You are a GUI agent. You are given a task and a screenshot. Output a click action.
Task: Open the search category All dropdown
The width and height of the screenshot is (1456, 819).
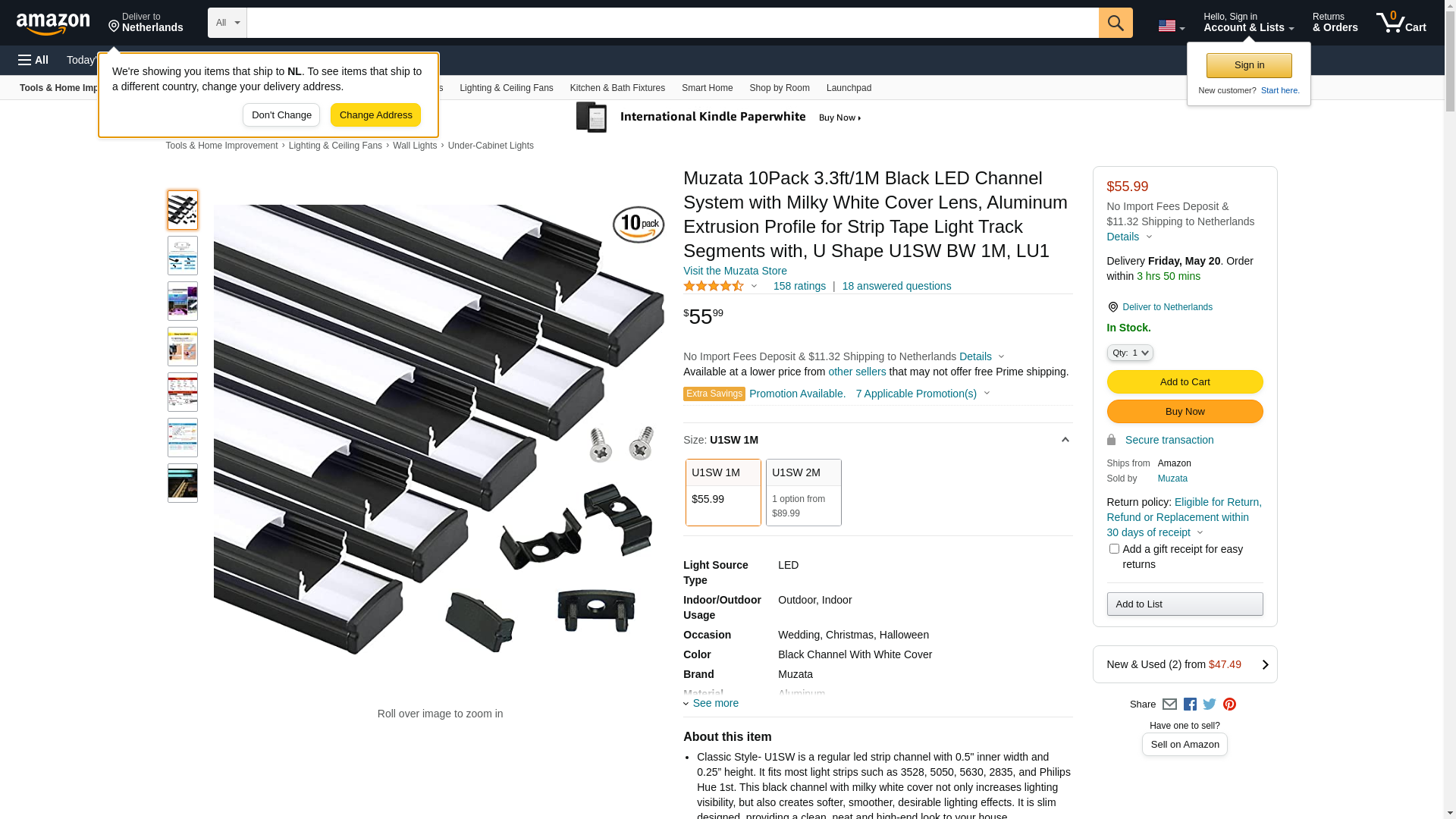pos(227,23)
